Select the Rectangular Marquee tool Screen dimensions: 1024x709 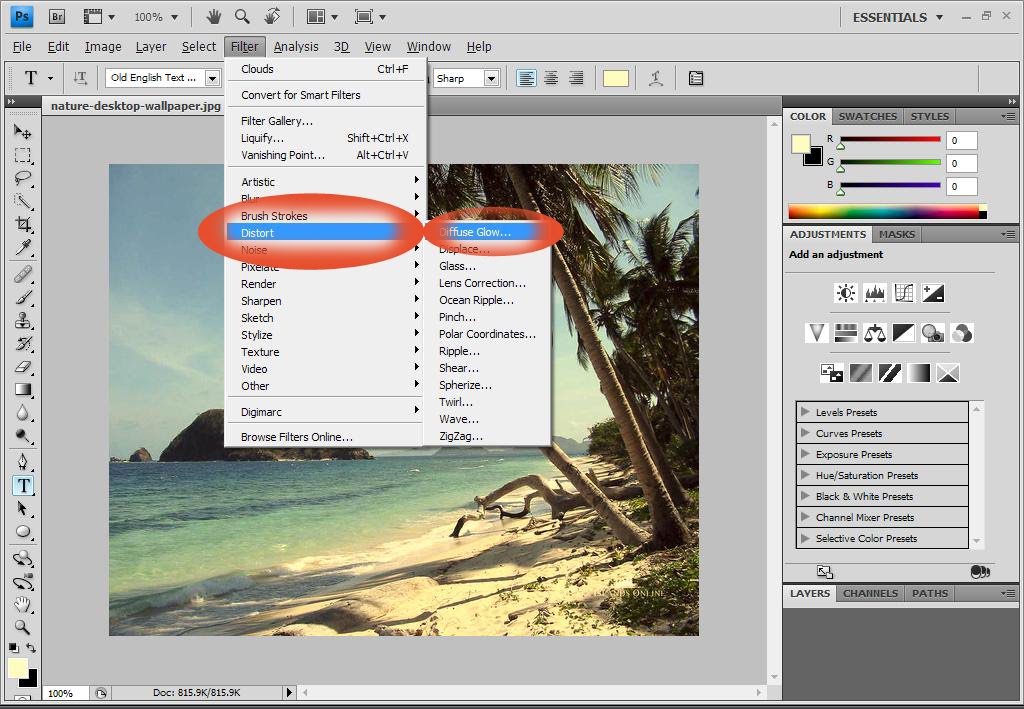point(23,155)
